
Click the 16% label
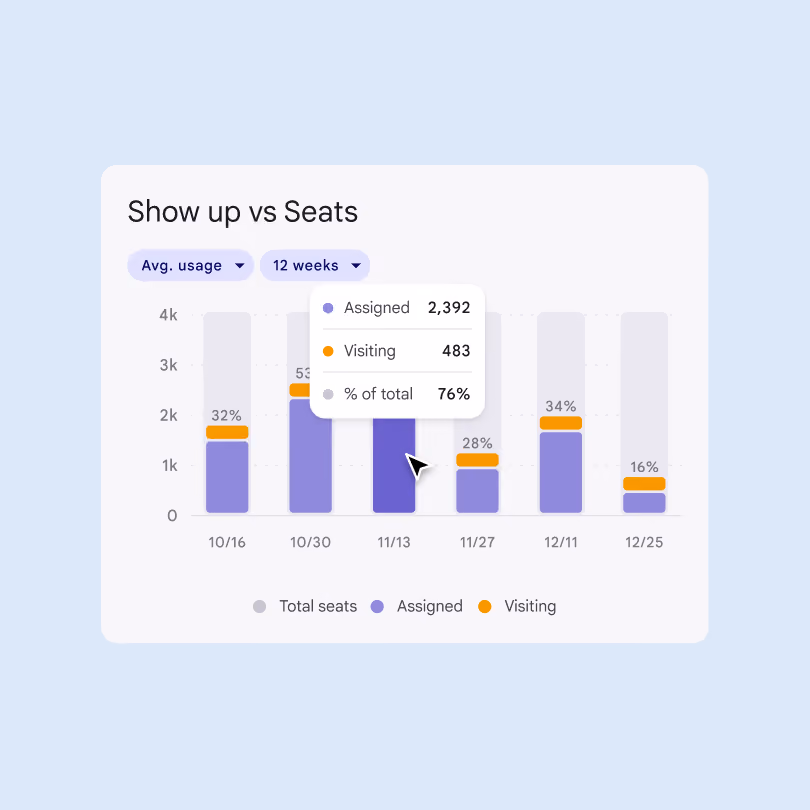click(x=644, y=467)
